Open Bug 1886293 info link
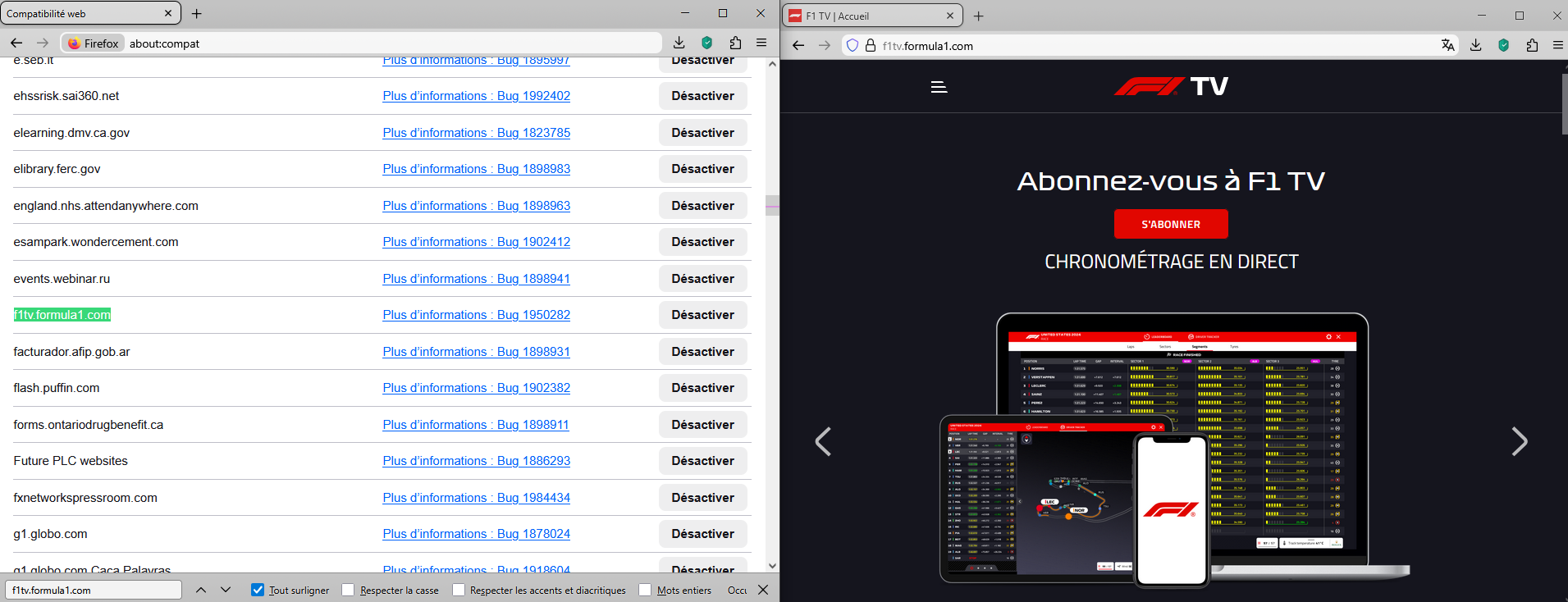This screenshot has height=602, width=1568. tap(476, 461)
